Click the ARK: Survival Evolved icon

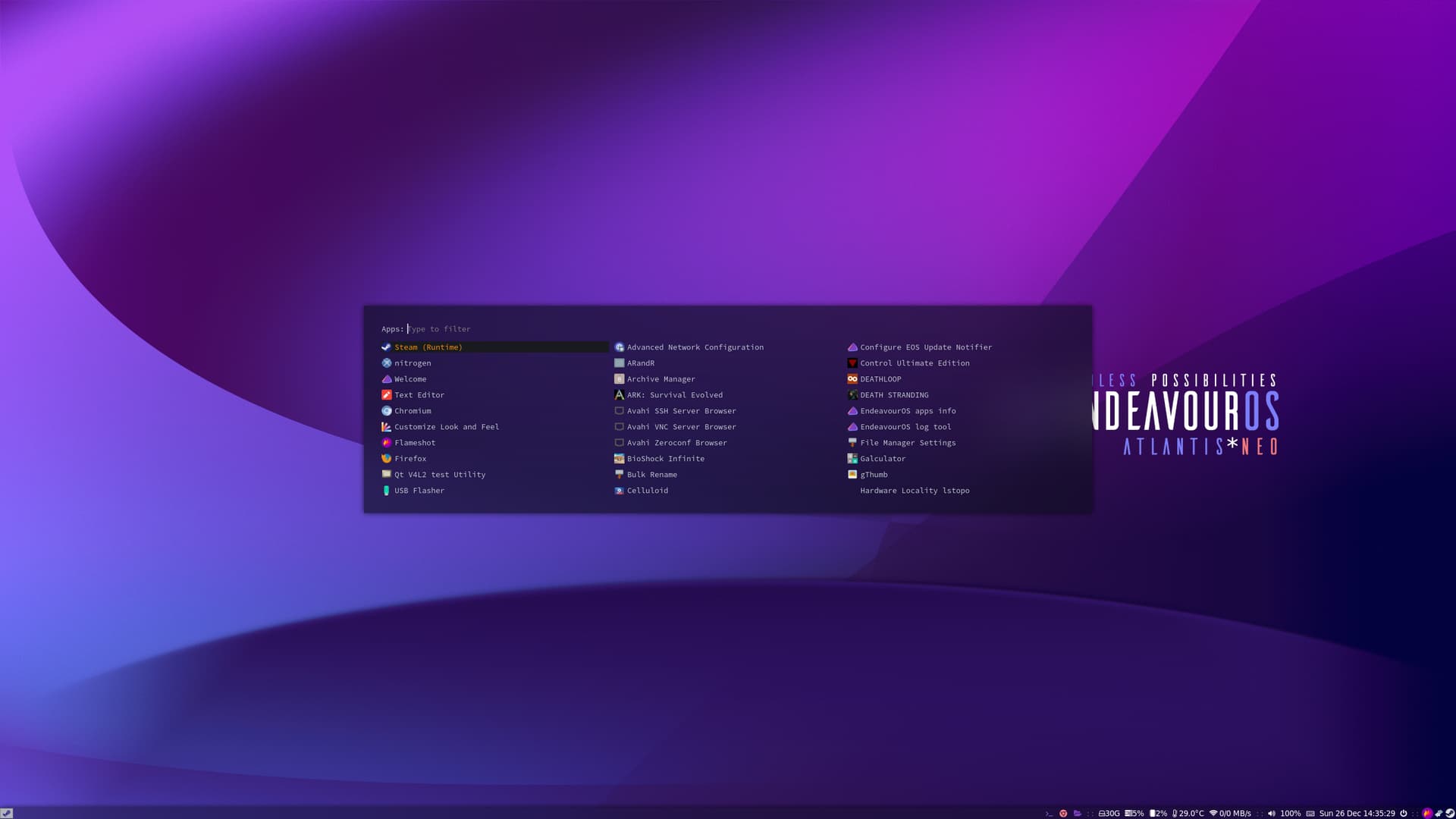619,395
